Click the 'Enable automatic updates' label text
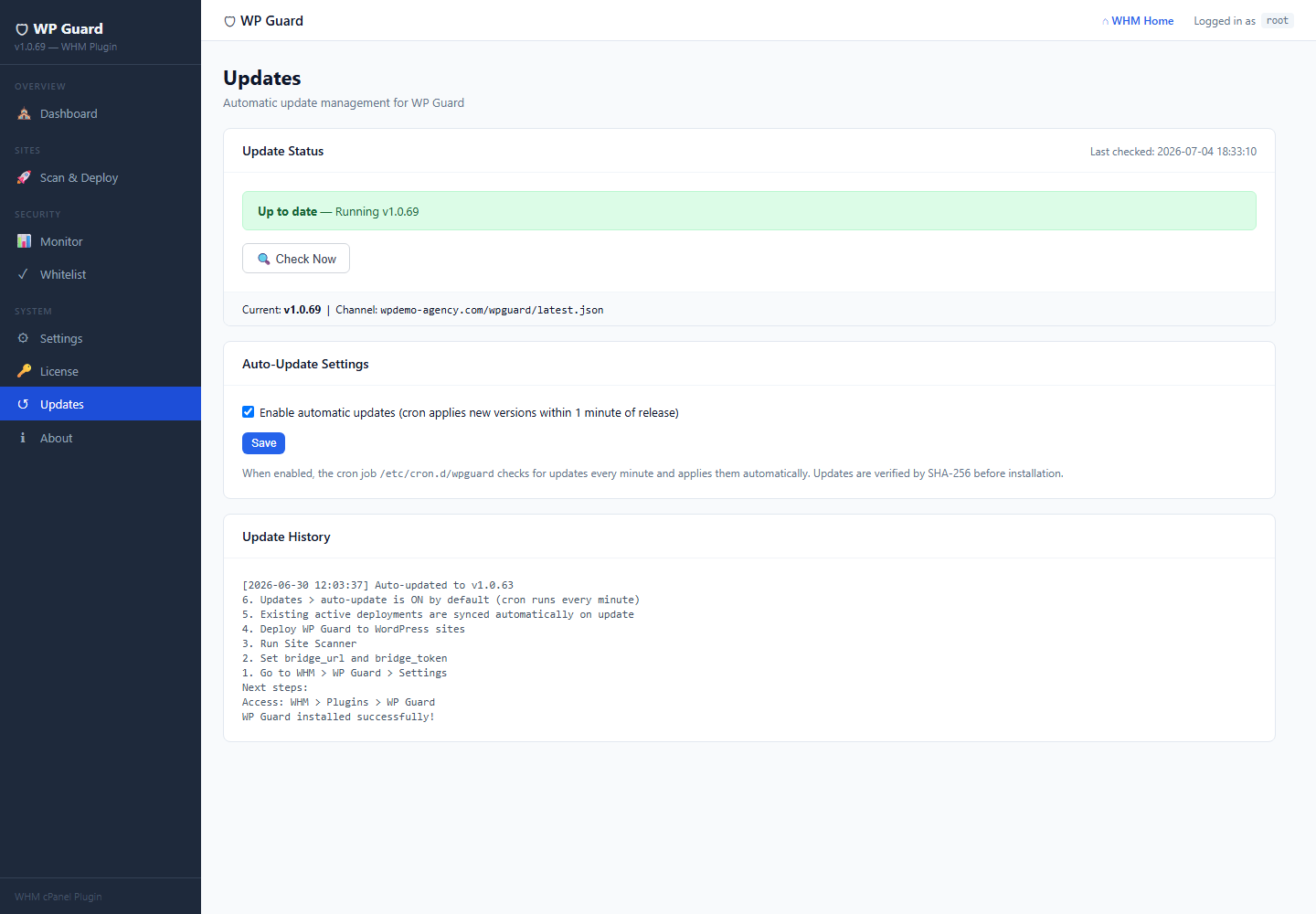The image size is (1316, 914). (x=469, y=412)
